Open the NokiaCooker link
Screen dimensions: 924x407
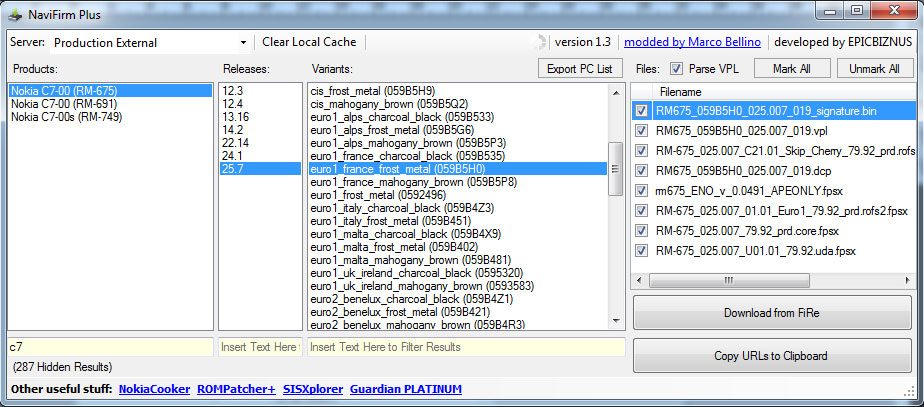point(154,389)
